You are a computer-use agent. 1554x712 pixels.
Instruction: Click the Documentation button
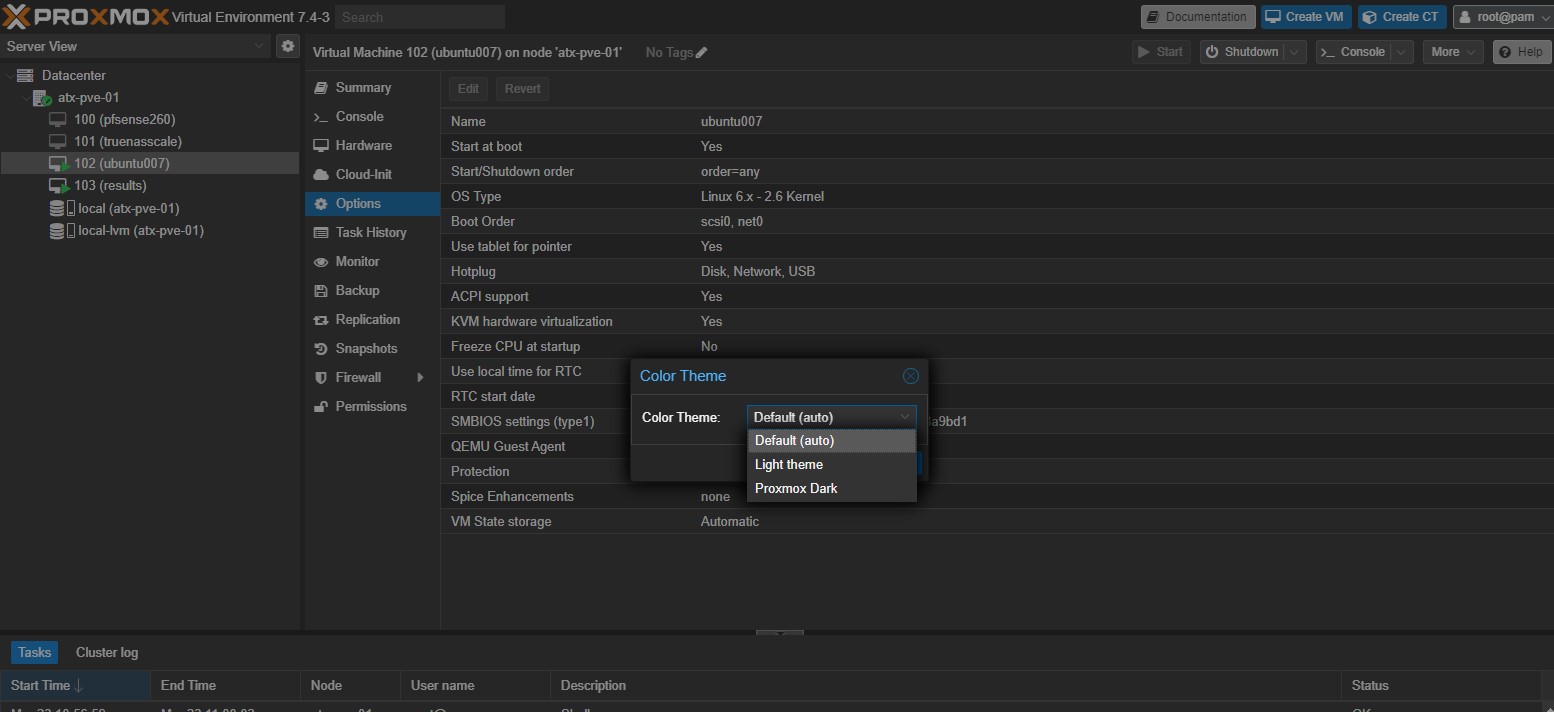tap(1198, 17)
